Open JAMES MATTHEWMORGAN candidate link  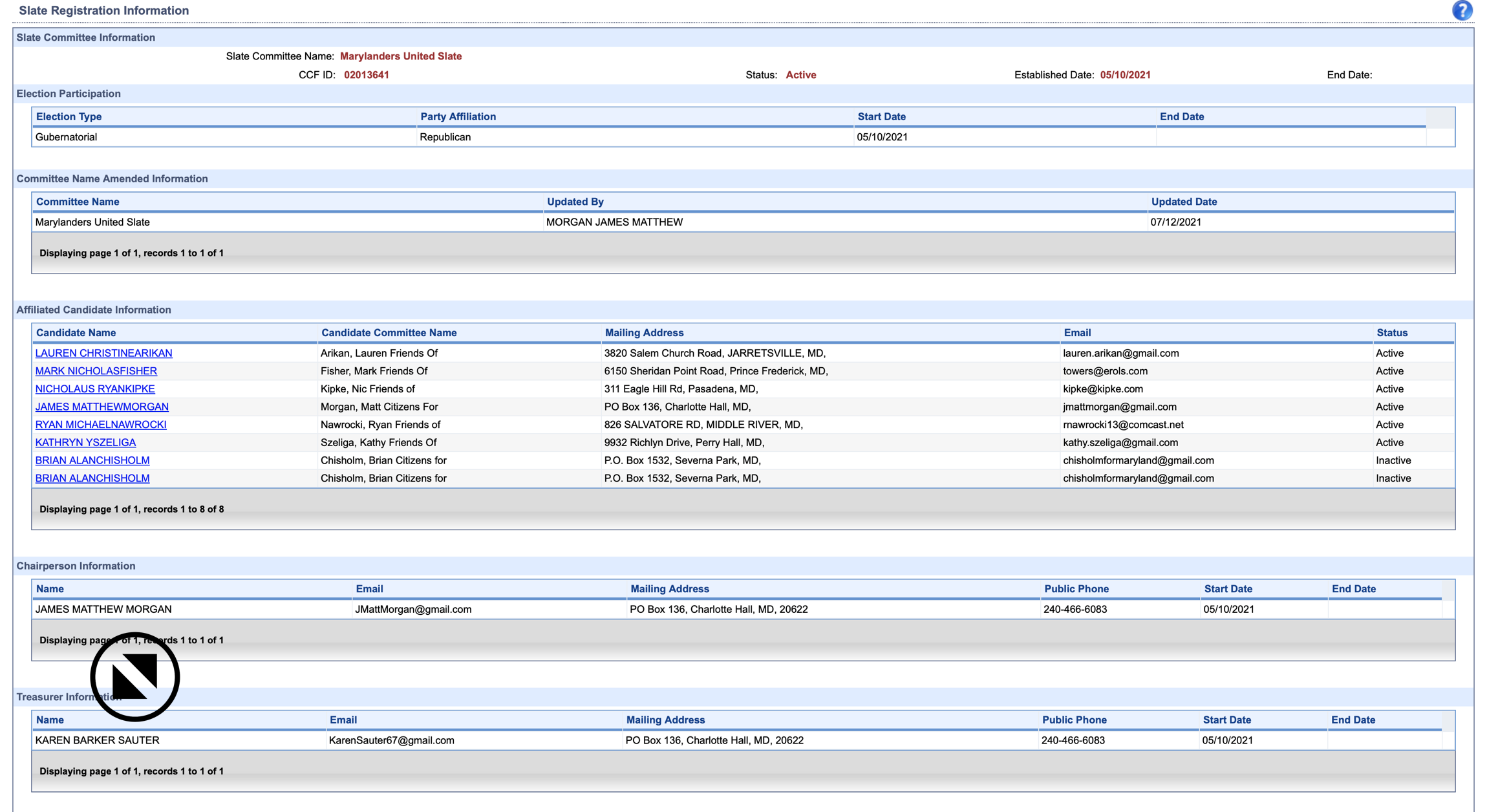tap(102, 407)
